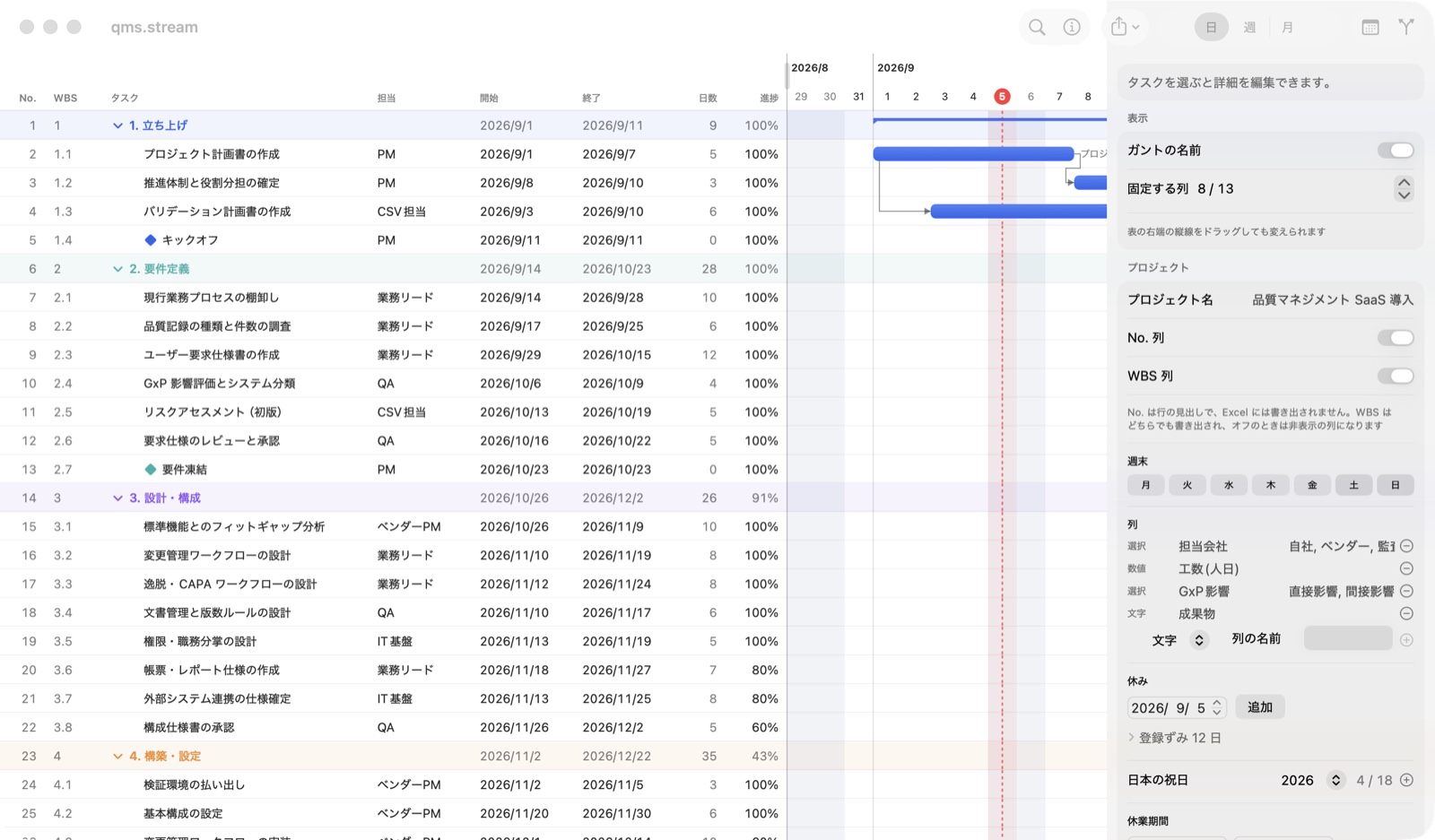Collapse the 2. 要件定義 group chevron
Screen dimensions: 1435x840
117,269
